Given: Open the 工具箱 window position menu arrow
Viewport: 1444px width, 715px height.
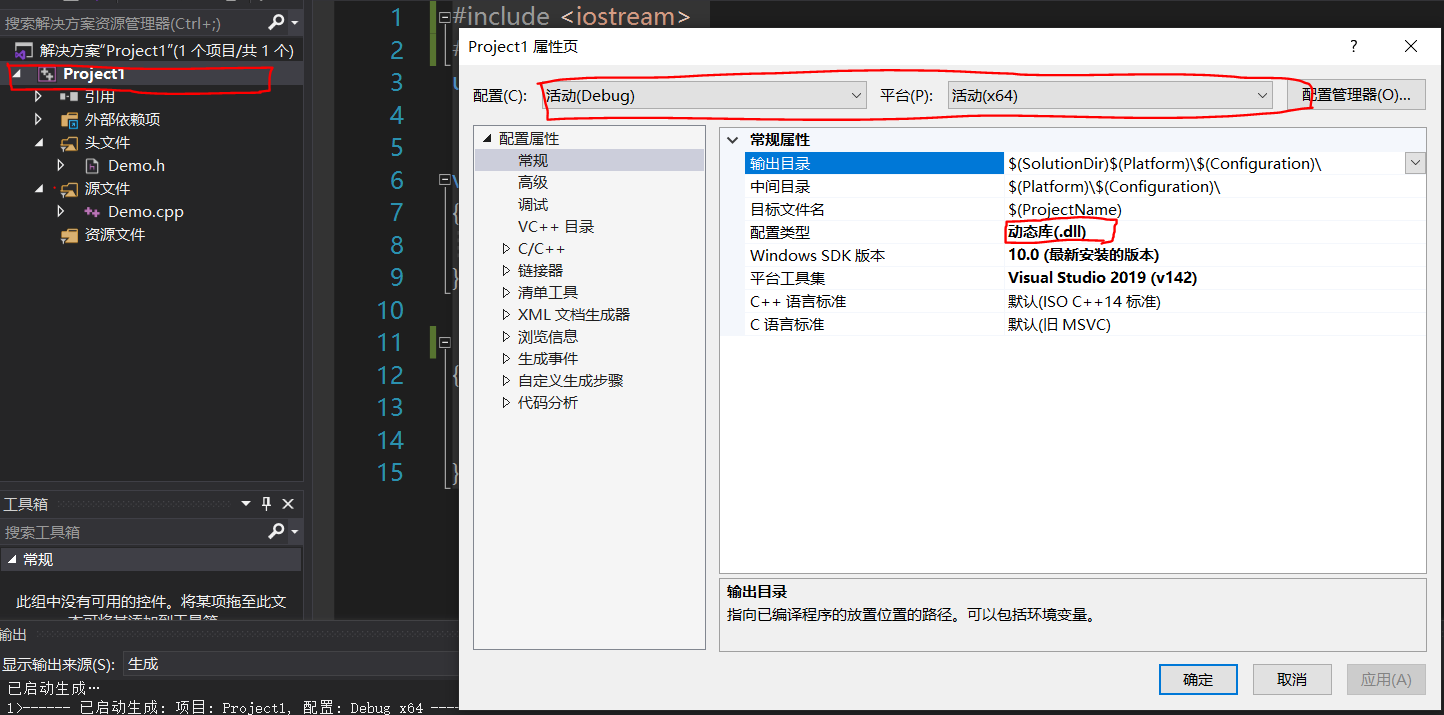Looking at the screenshot, I should pyautogui.click(x=246, y=504).
